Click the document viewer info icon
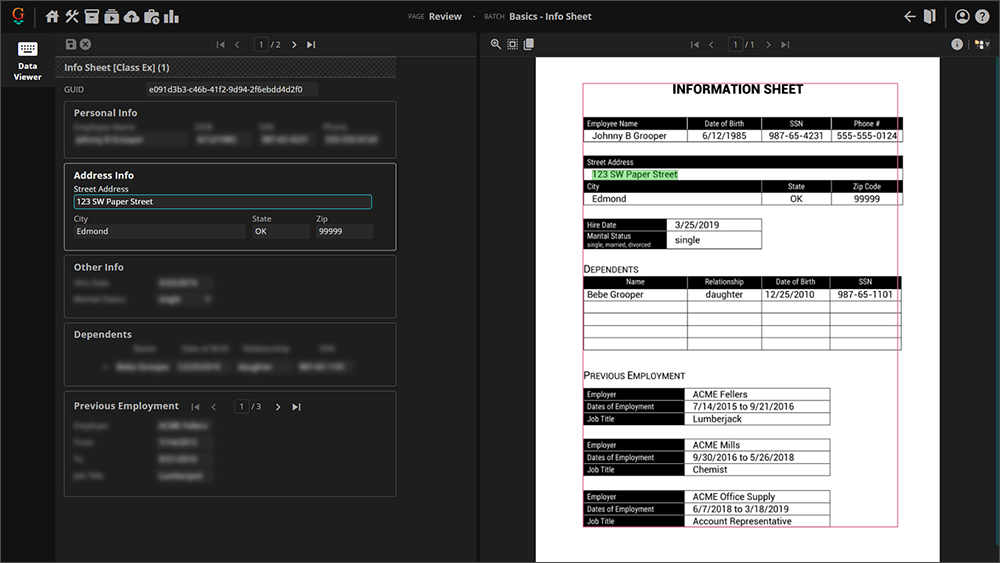The width and height of the screenshot is (1000, 563). point(957,44)
